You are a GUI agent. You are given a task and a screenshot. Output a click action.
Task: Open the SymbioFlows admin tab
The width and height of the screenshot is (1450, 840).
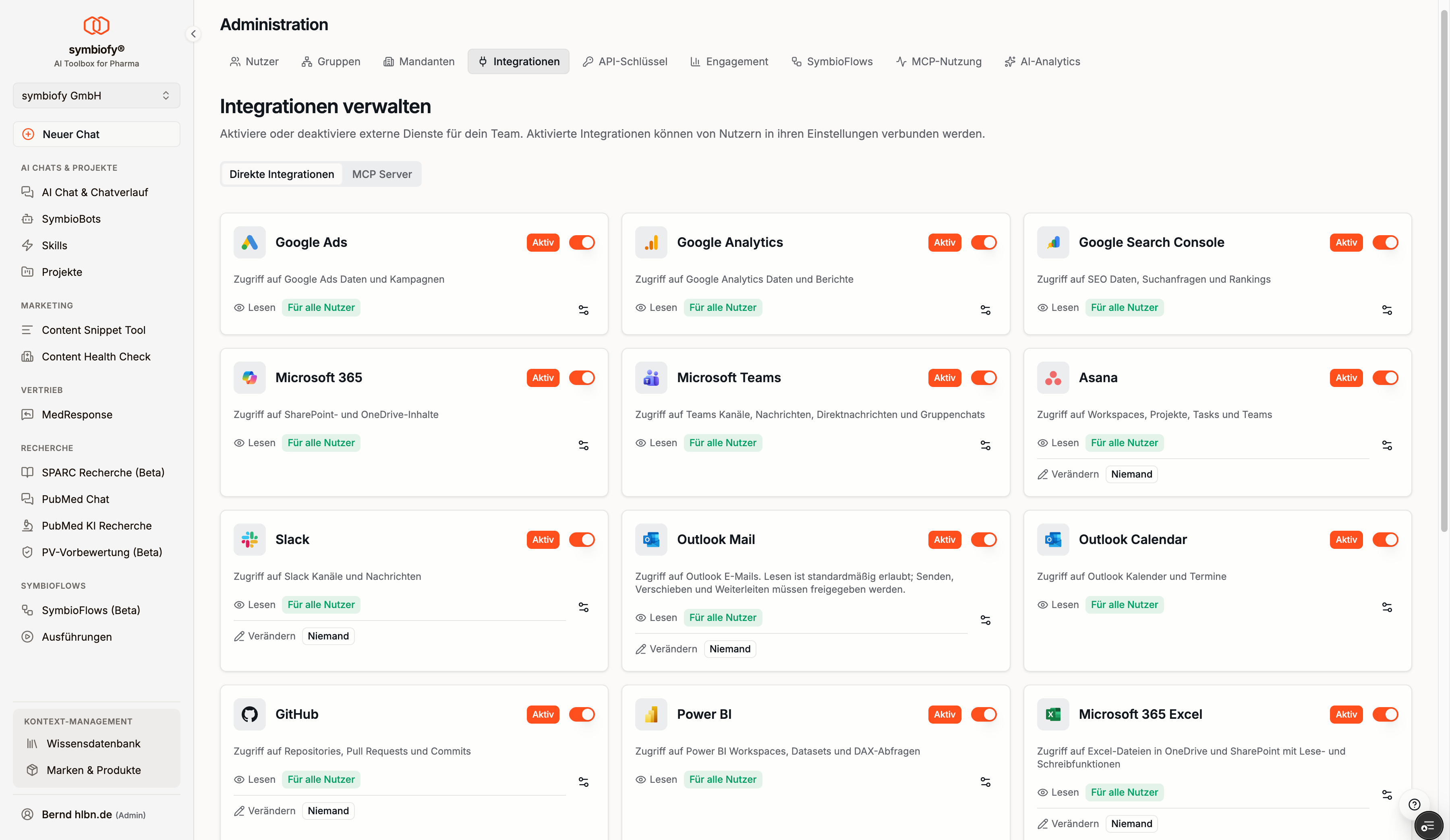point(831,62)
